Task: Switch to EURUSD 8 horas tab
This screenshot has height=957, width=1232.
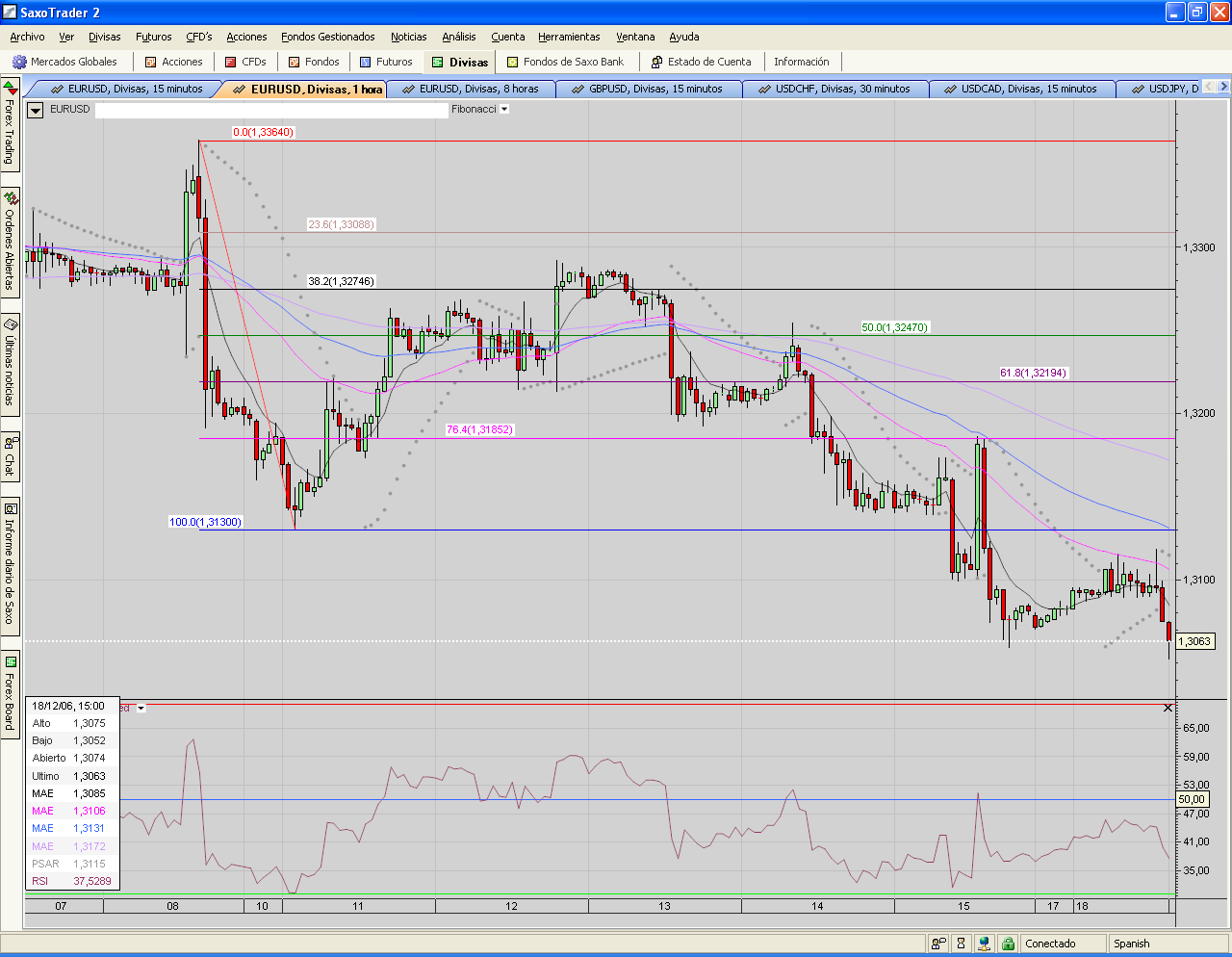Action: pyautogui.click(x=470, y=89)
